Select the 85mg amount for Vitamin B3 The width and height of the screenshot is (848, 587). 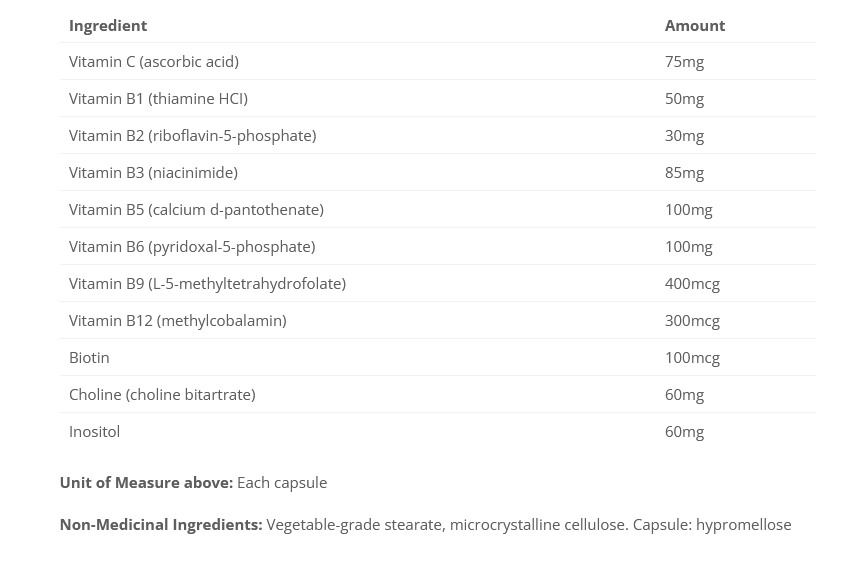[684, 173]
